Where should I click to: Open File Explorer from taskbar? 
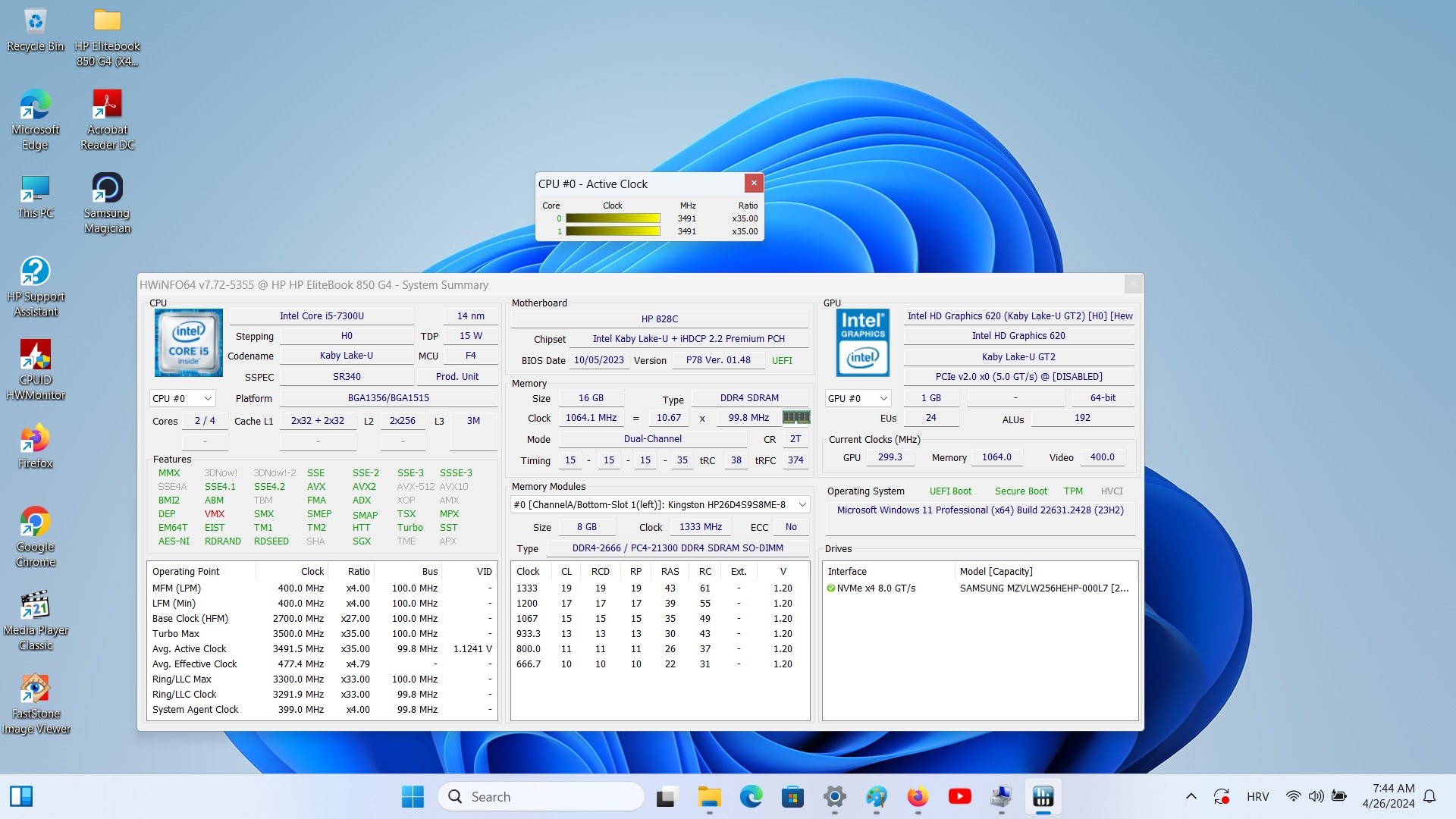709,796
